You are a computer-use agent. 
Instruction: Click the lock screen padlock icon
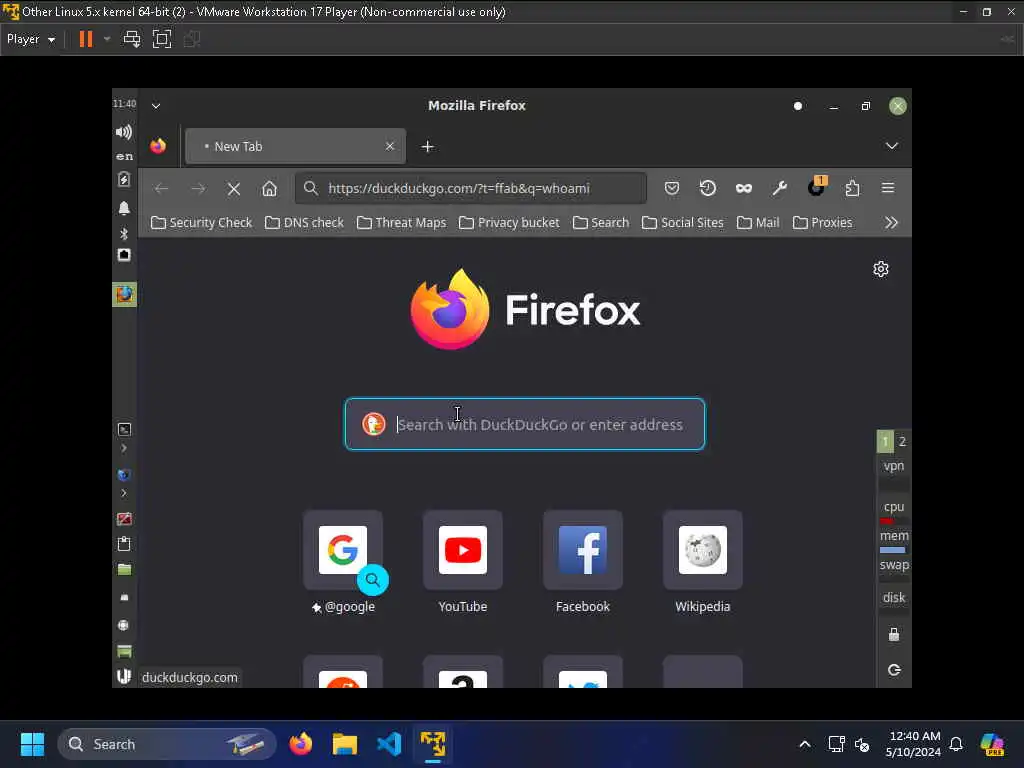(894, 634)
